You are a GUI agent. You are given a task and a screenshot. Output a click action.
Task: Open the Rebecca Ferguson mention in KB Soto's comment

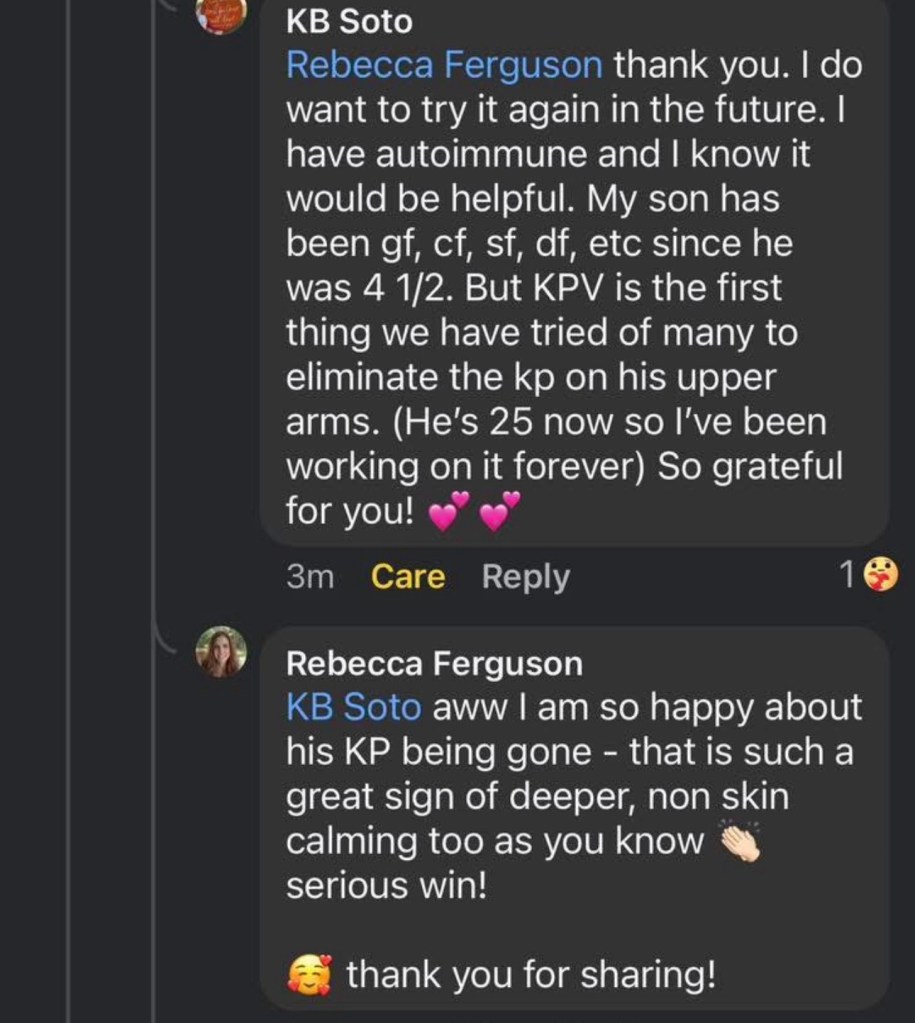[x=444, y=65]
